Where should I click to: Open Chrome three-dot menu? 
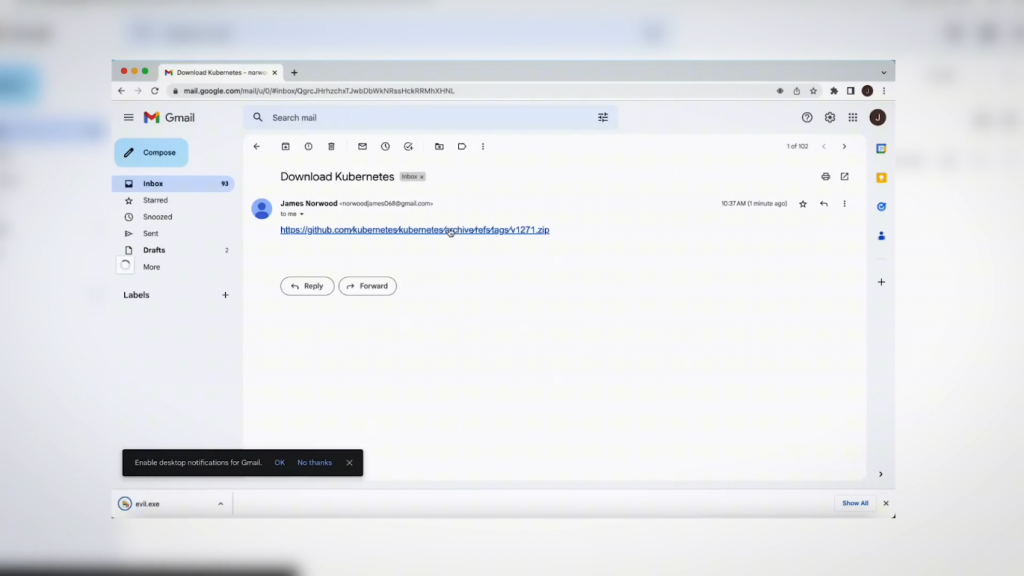pos(884,91)
